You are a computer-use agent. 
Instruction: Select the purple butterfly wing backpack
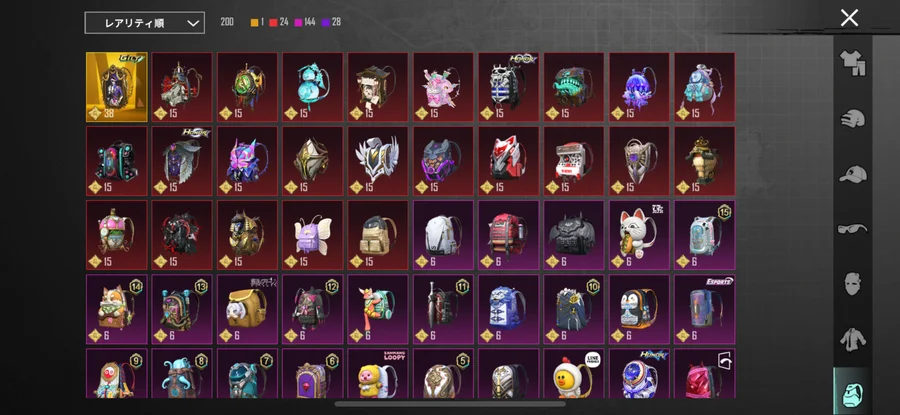point(312,235)
